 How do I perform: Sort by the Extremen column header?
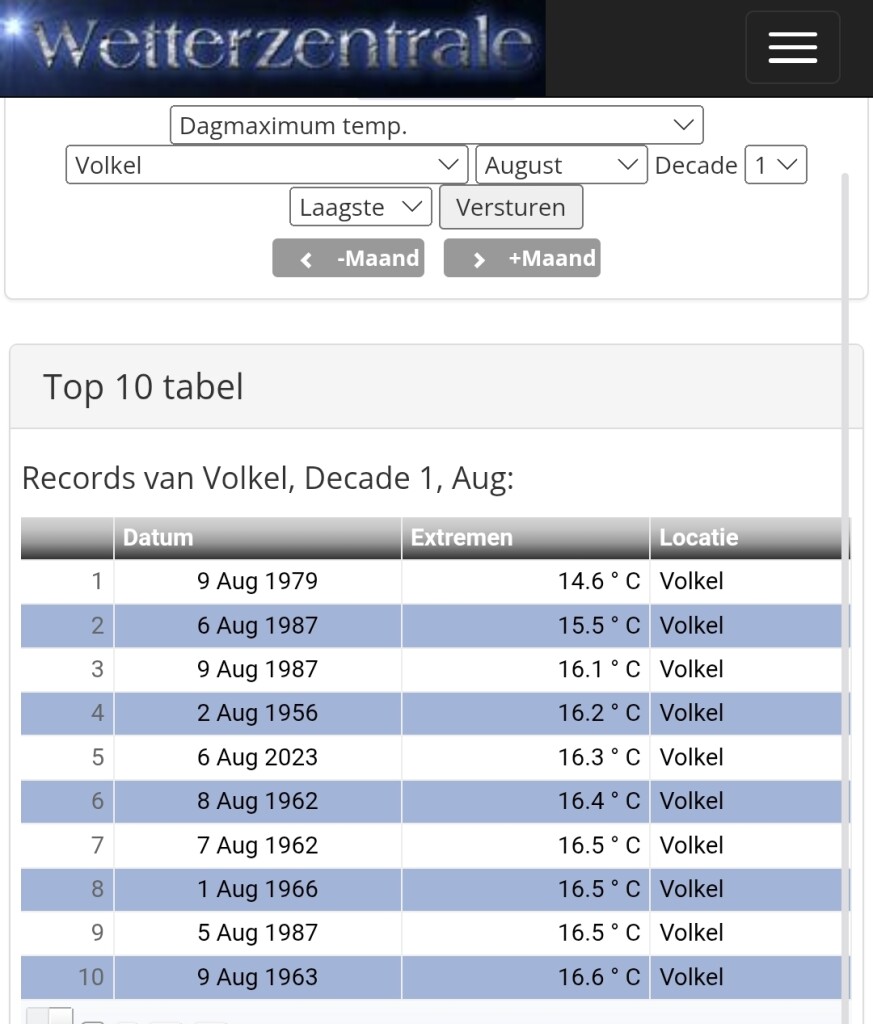point(526,537)
